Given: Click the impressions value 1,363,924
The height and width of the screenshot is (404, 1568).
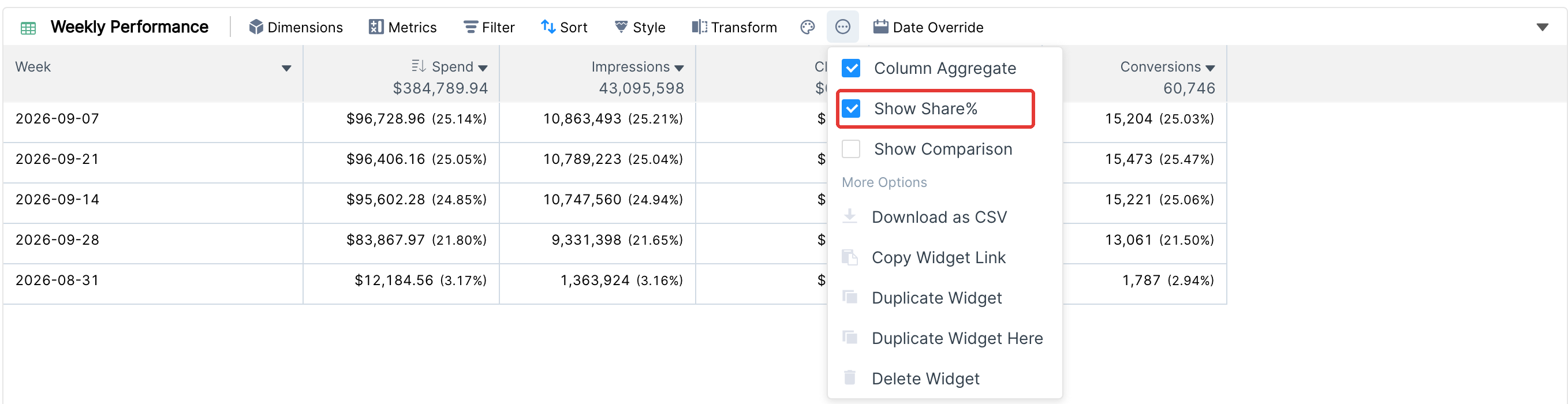Looking at the screenshot, I should (595, 280).
